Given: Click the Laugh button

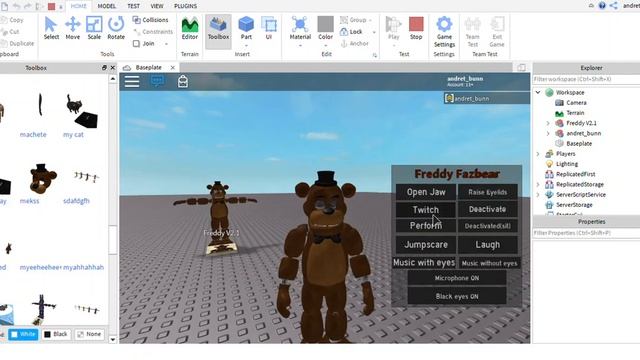Looking at the screenshot, I should pyautogui.click(x=487, y=244).
